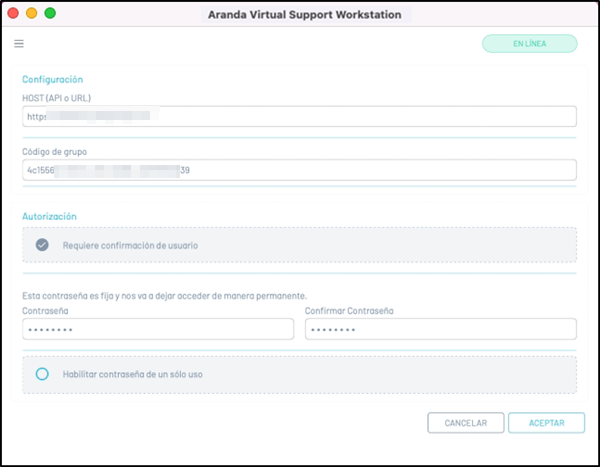Maximize the window with the green button
The height and width of the screenshot is (467, 600).
coord(50,14)
